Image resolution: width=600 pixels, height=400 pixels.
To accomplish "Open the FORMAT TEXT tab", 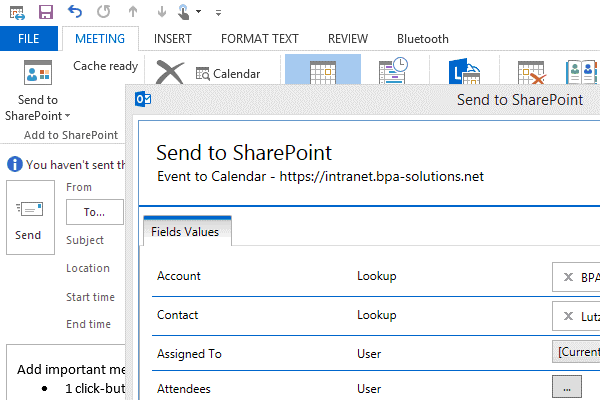I will click(260, 39).
